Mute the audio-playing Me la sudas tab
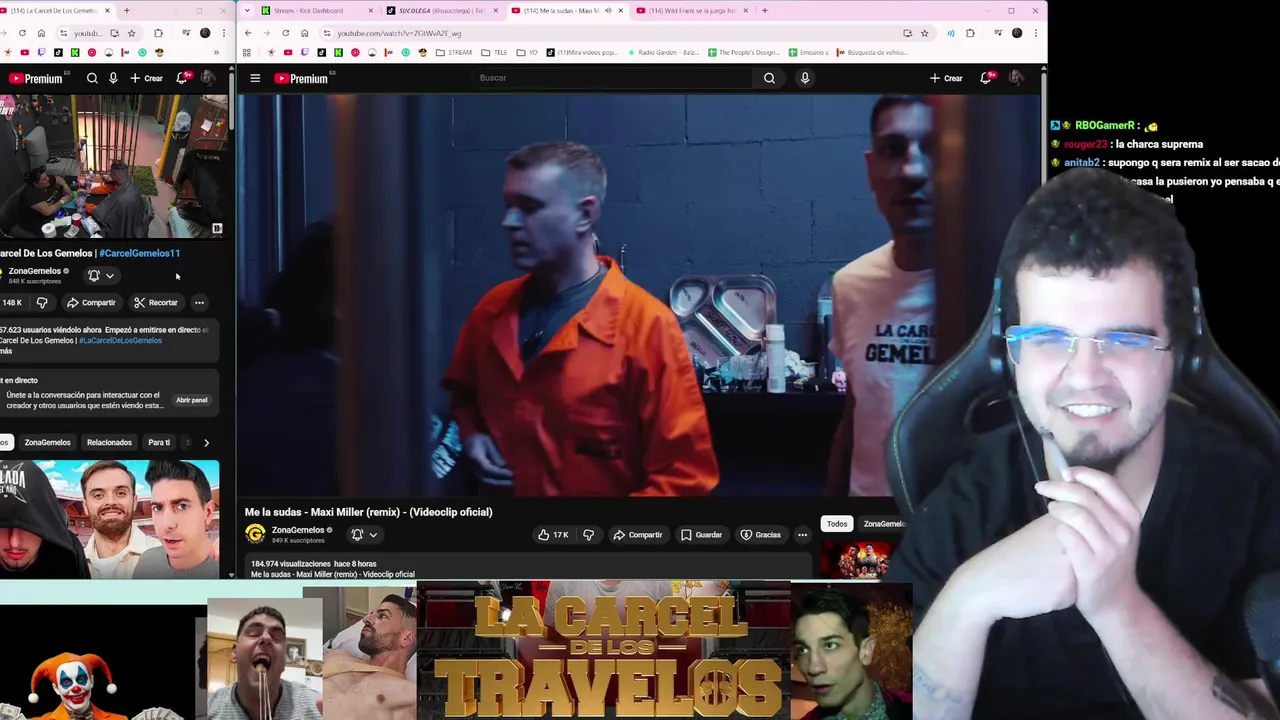This screenshot has width=1280, height=720. pos(608,11)
